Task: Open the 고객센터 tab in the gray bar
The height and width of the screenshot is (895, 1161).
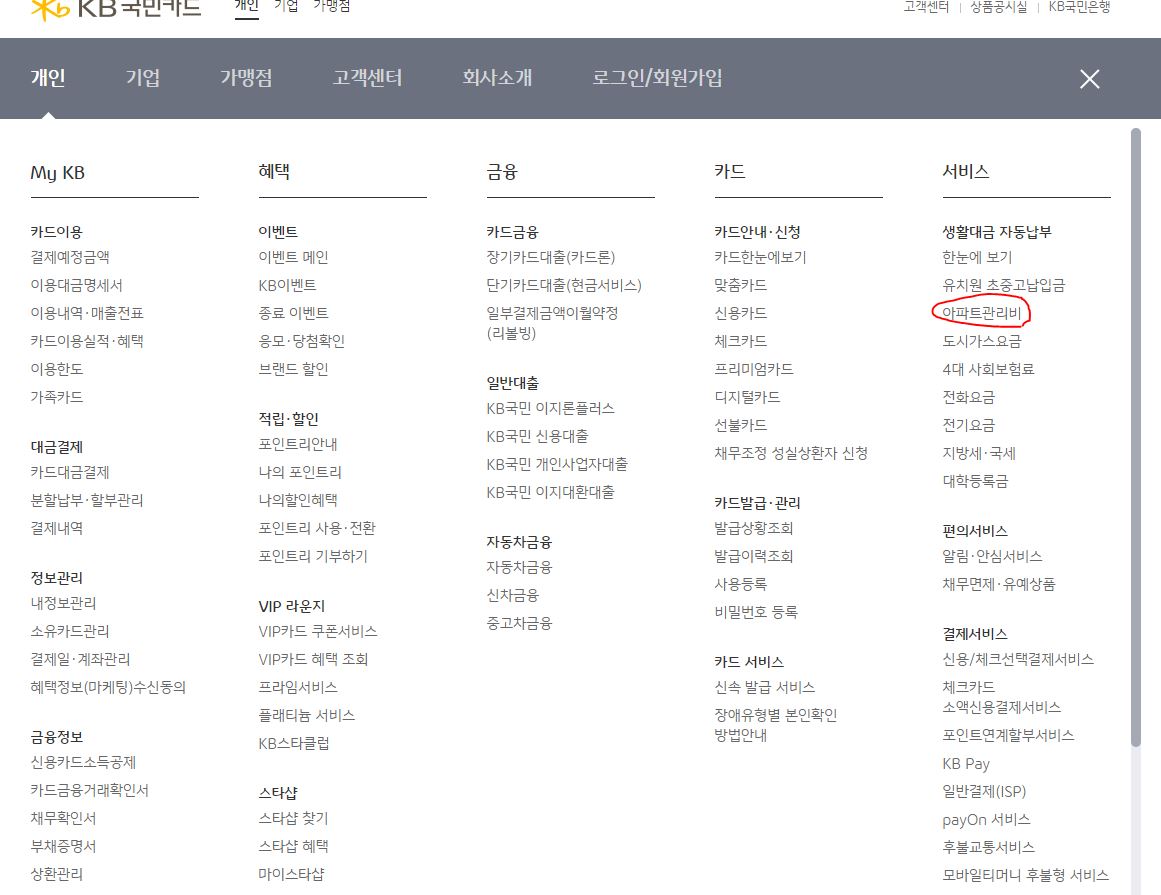Action: pos(367,78)
